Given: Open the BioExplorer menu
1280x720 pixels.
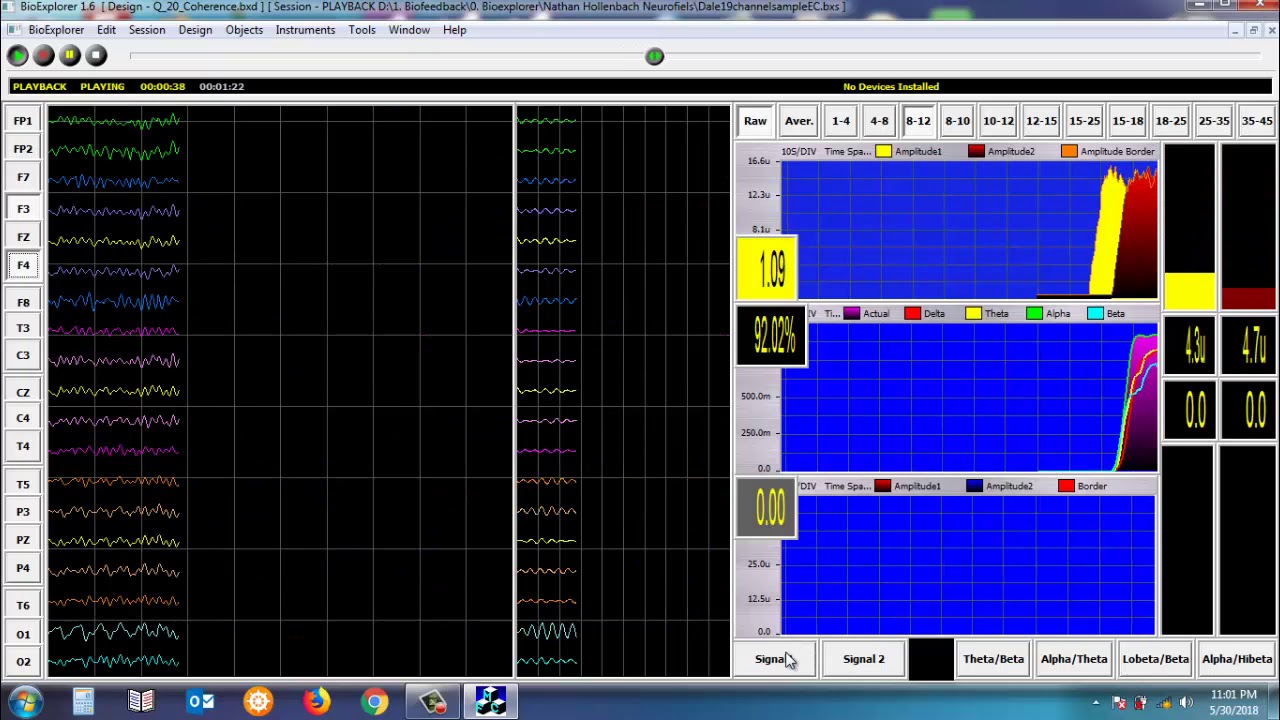Looking at the screenshot, I should coord(56,30).
